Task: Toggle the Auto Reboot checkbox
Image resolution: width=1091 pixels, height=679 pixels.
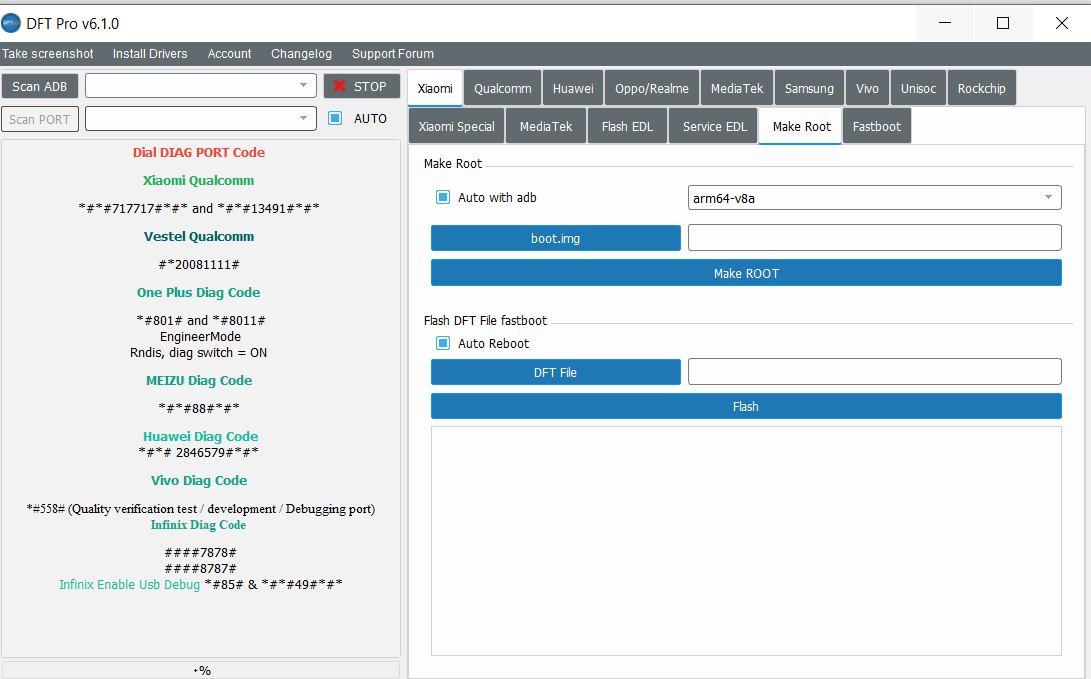Action: tap(443, 344)
